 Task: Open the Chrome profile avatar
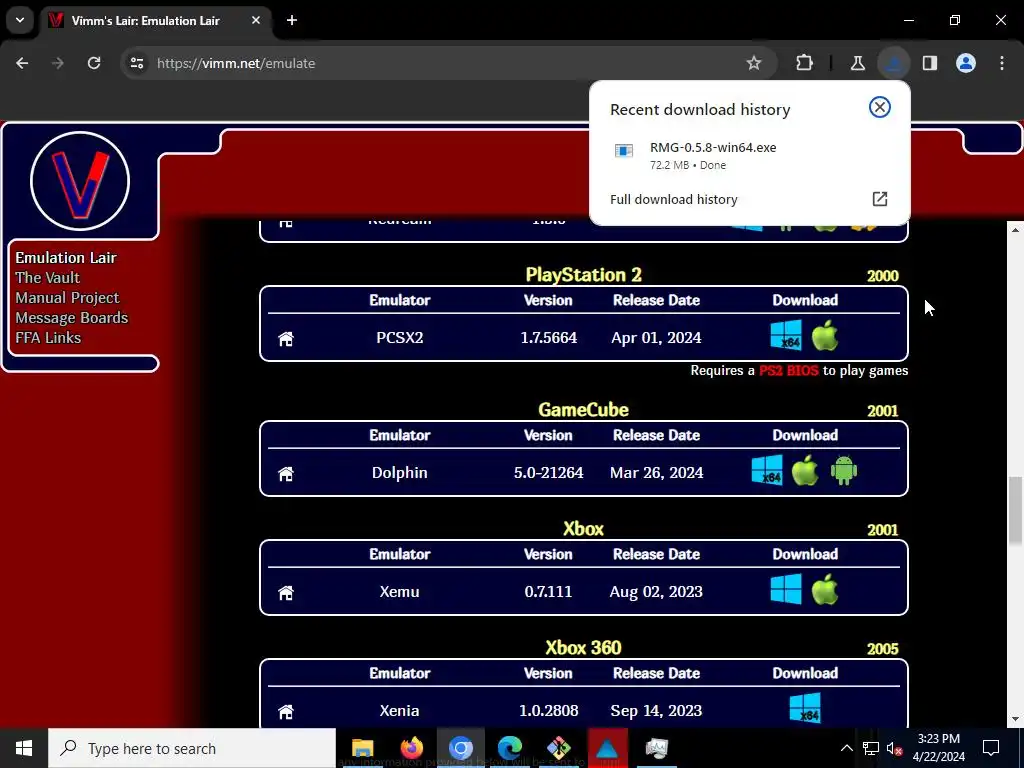point(966,63)
